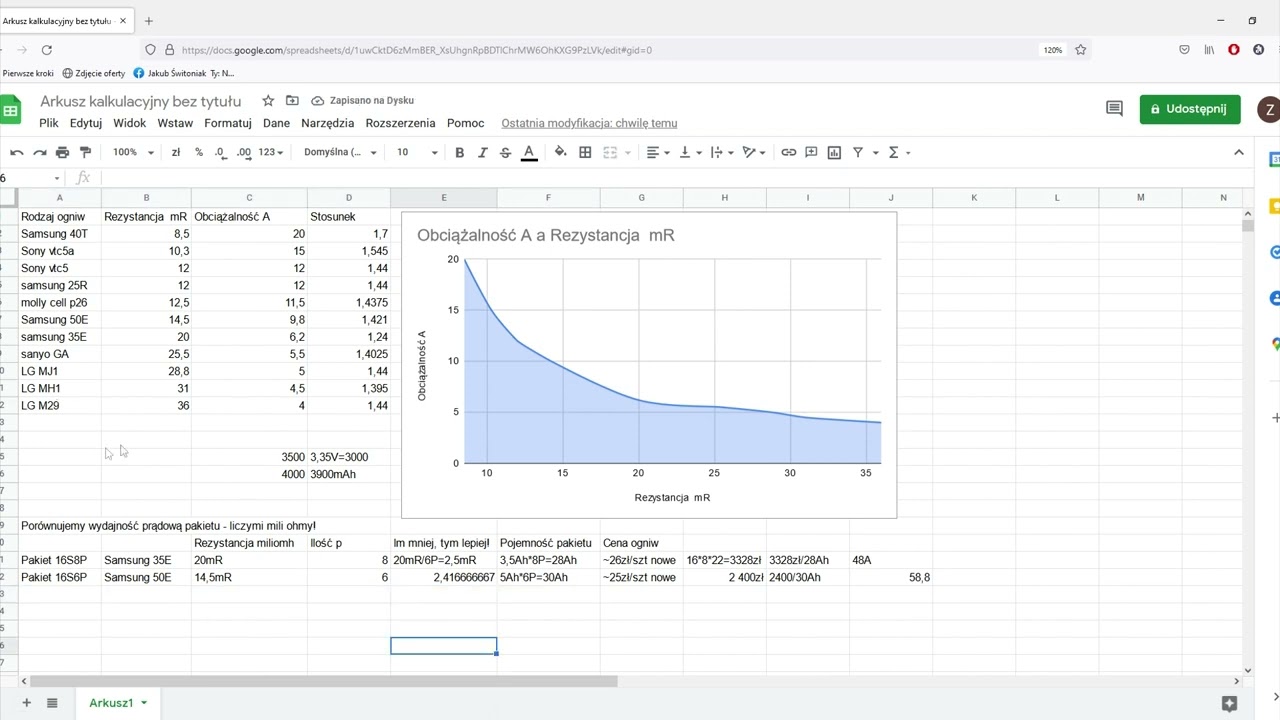Viewport: 1280px width, 720px height.
Task: Open the Narzędzia menu
Action: [327, 123]
